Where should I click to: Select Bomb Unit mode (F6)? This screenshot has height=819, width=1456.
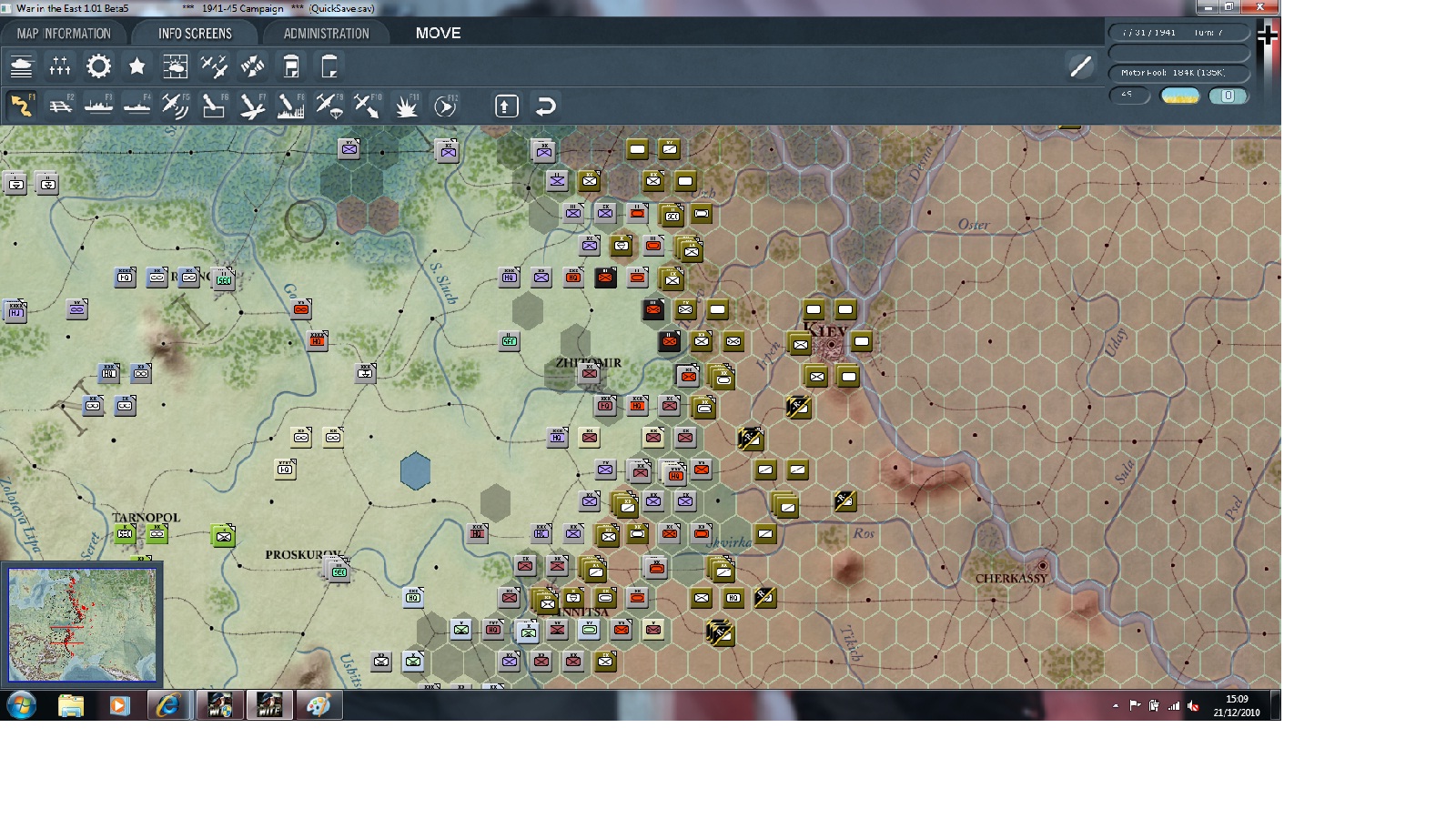pyautogui.click(x=213, y=106)
